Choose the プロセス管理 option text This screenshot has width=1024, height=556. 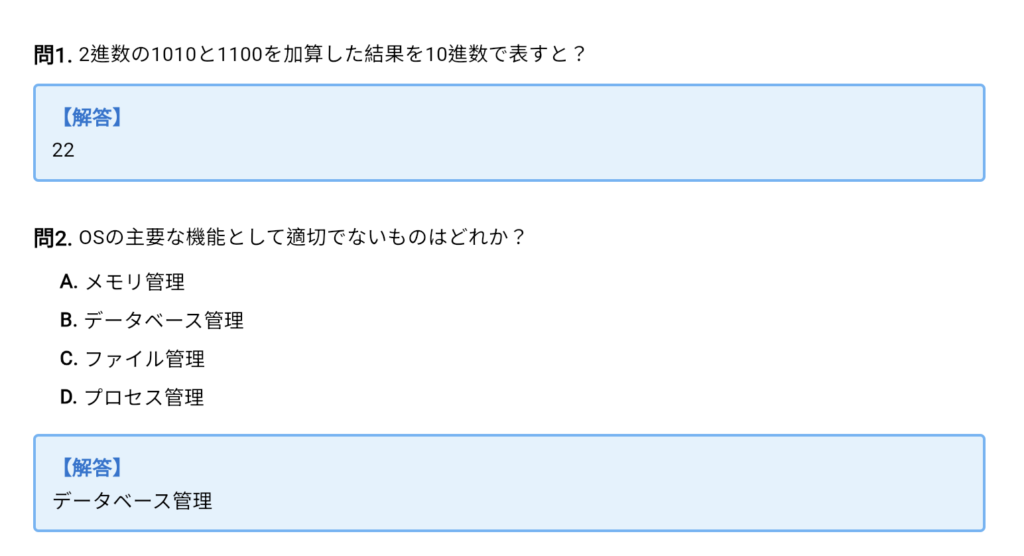click(145, 397)
